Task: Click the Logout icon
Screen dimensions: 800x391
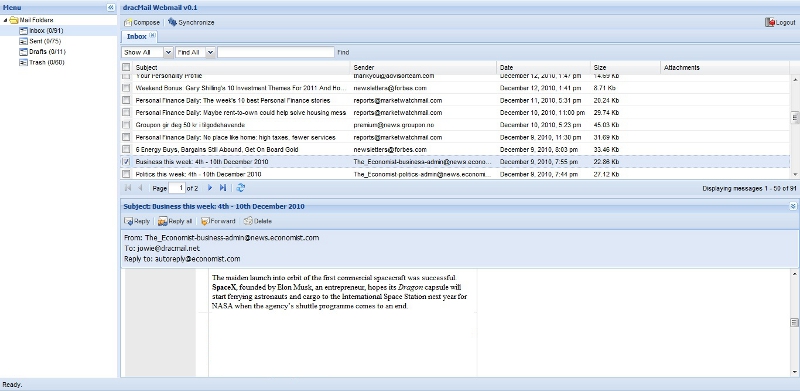Action: tap(769, 22)
